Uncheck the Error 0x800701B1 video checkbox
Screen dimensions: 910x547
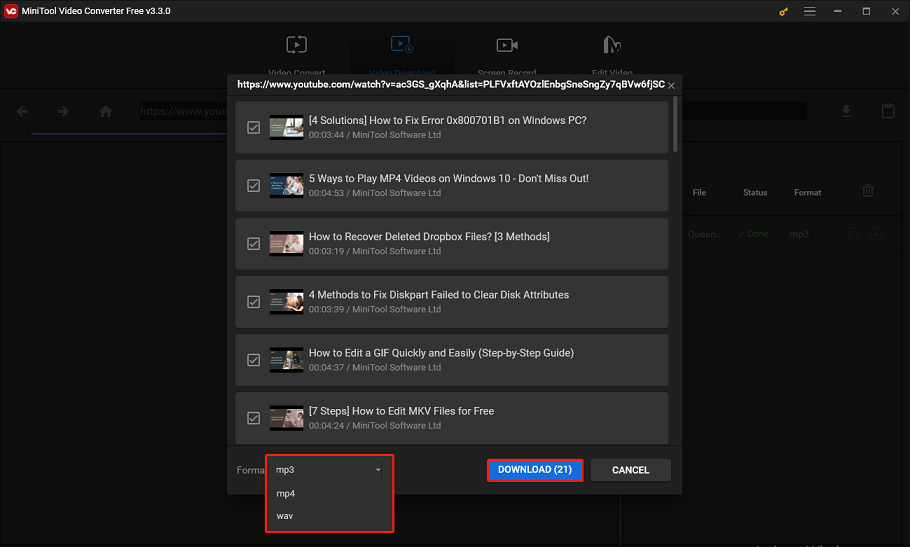254,128
